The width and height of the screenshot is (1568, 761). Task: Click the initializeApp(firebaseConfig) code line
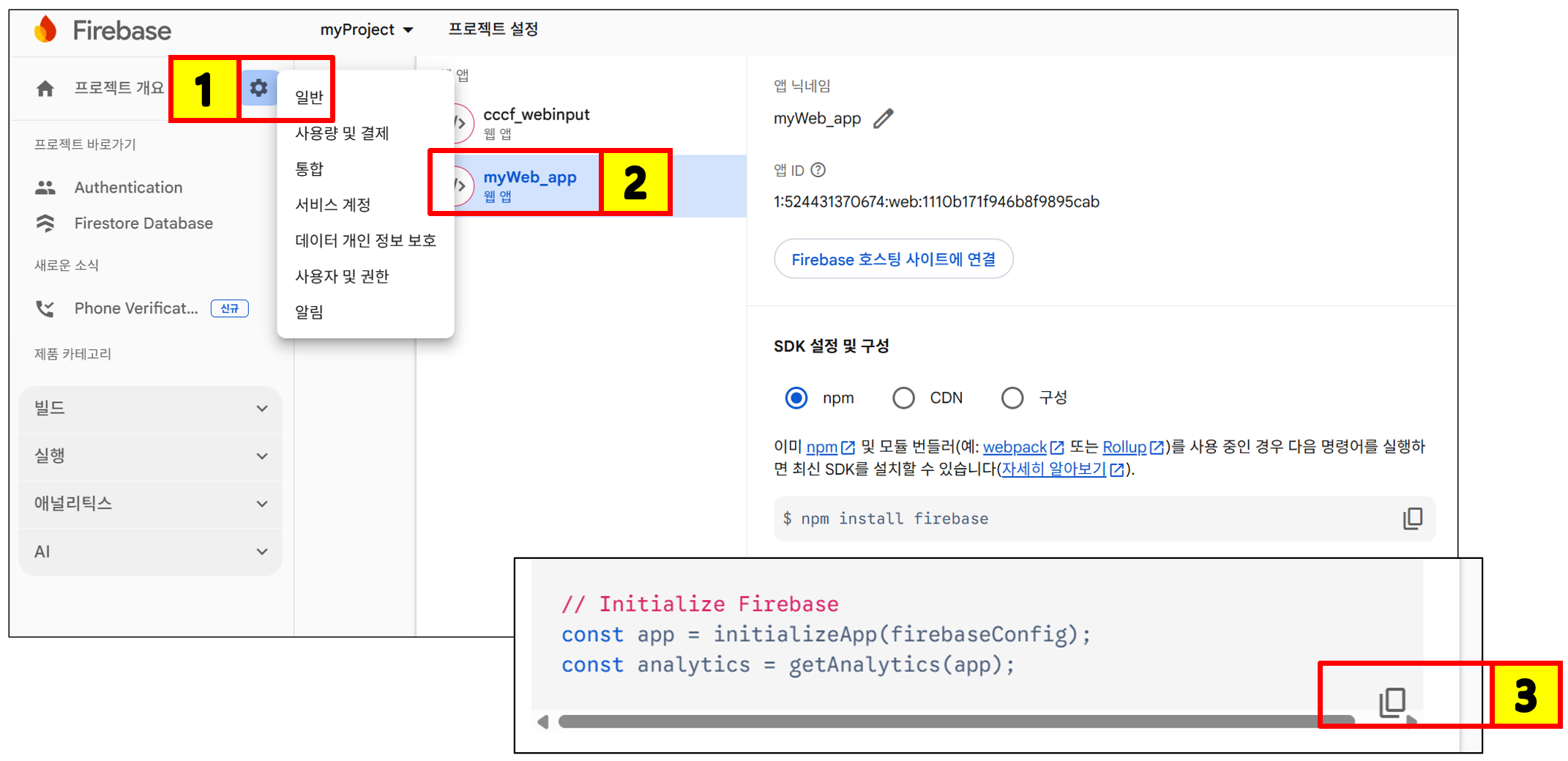(826, 634)
